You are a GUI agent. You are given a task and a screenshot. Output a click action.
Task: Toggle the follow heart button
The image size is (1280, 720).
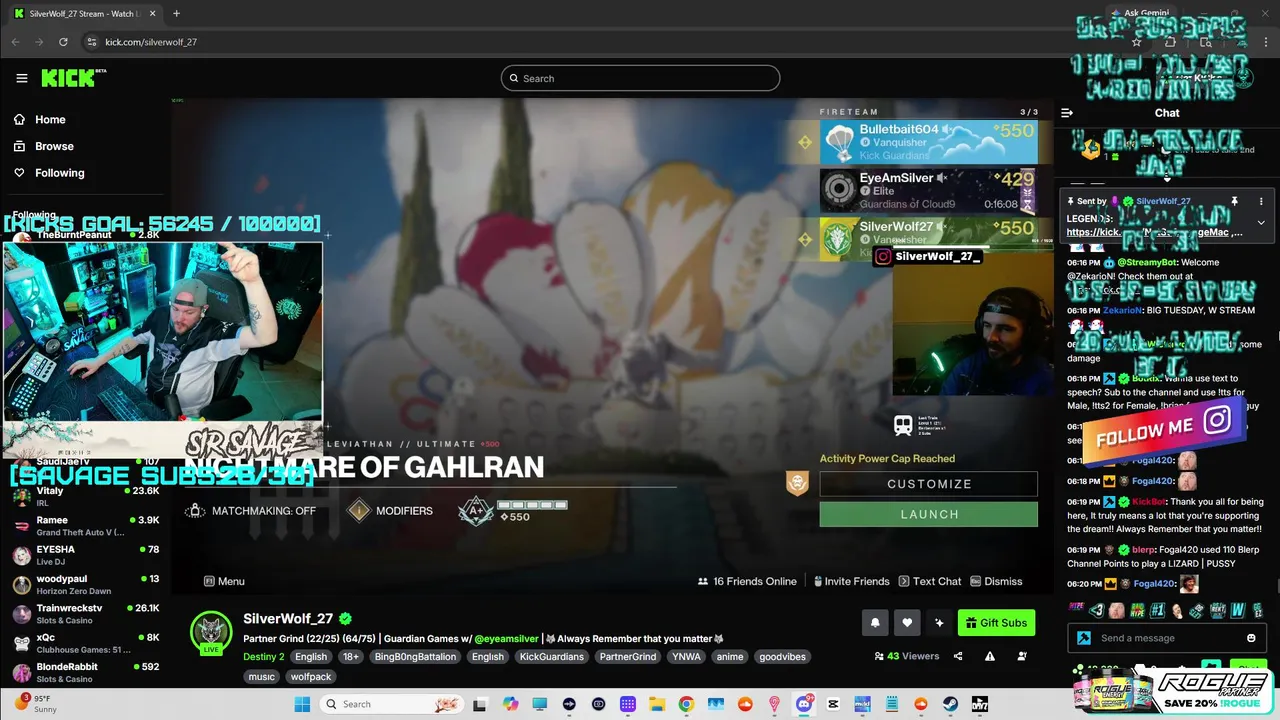click(x=907, y=623)
